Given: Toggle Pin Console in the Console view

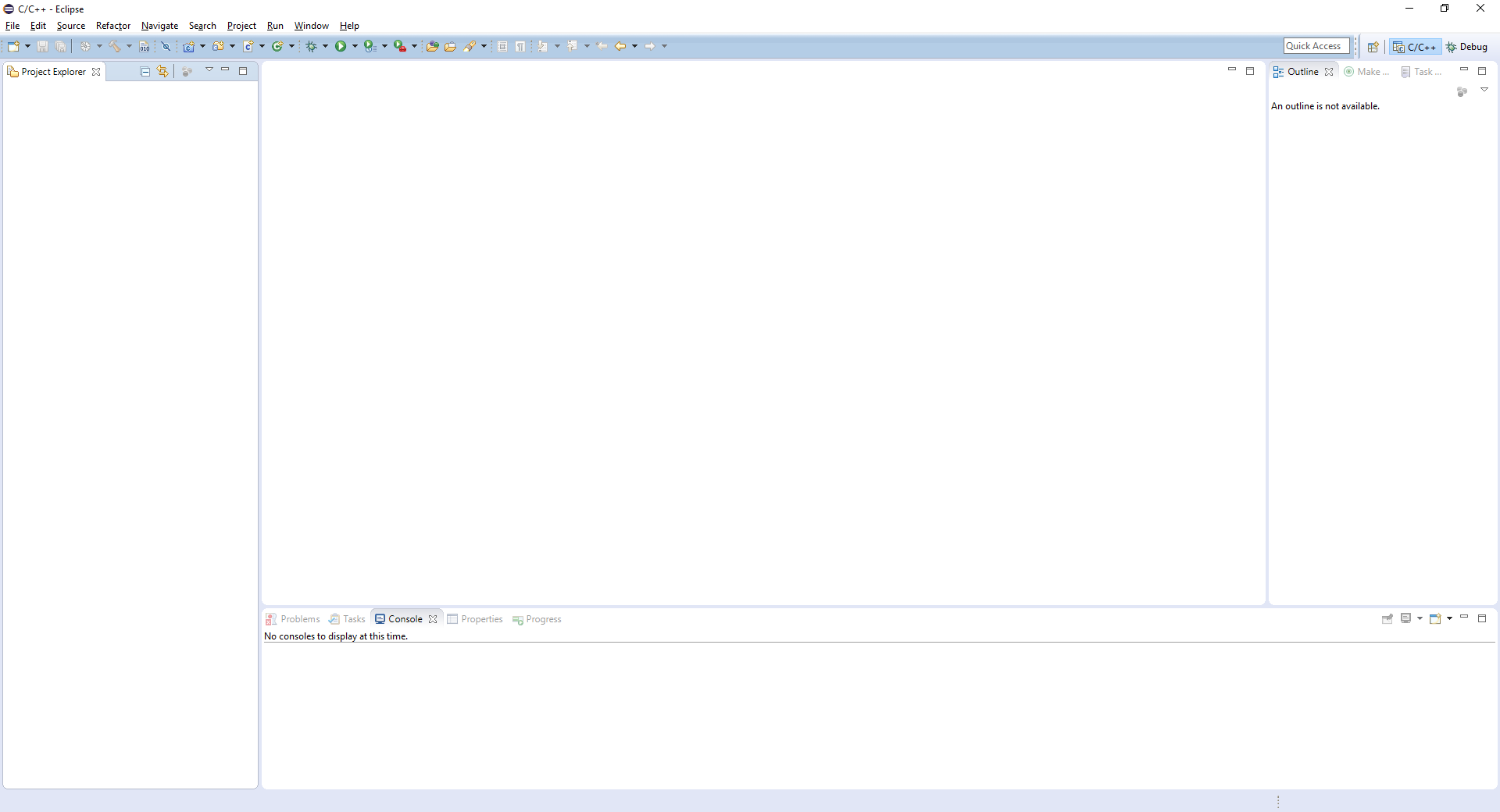Looking at the screenshot, I should (1387, 619).
